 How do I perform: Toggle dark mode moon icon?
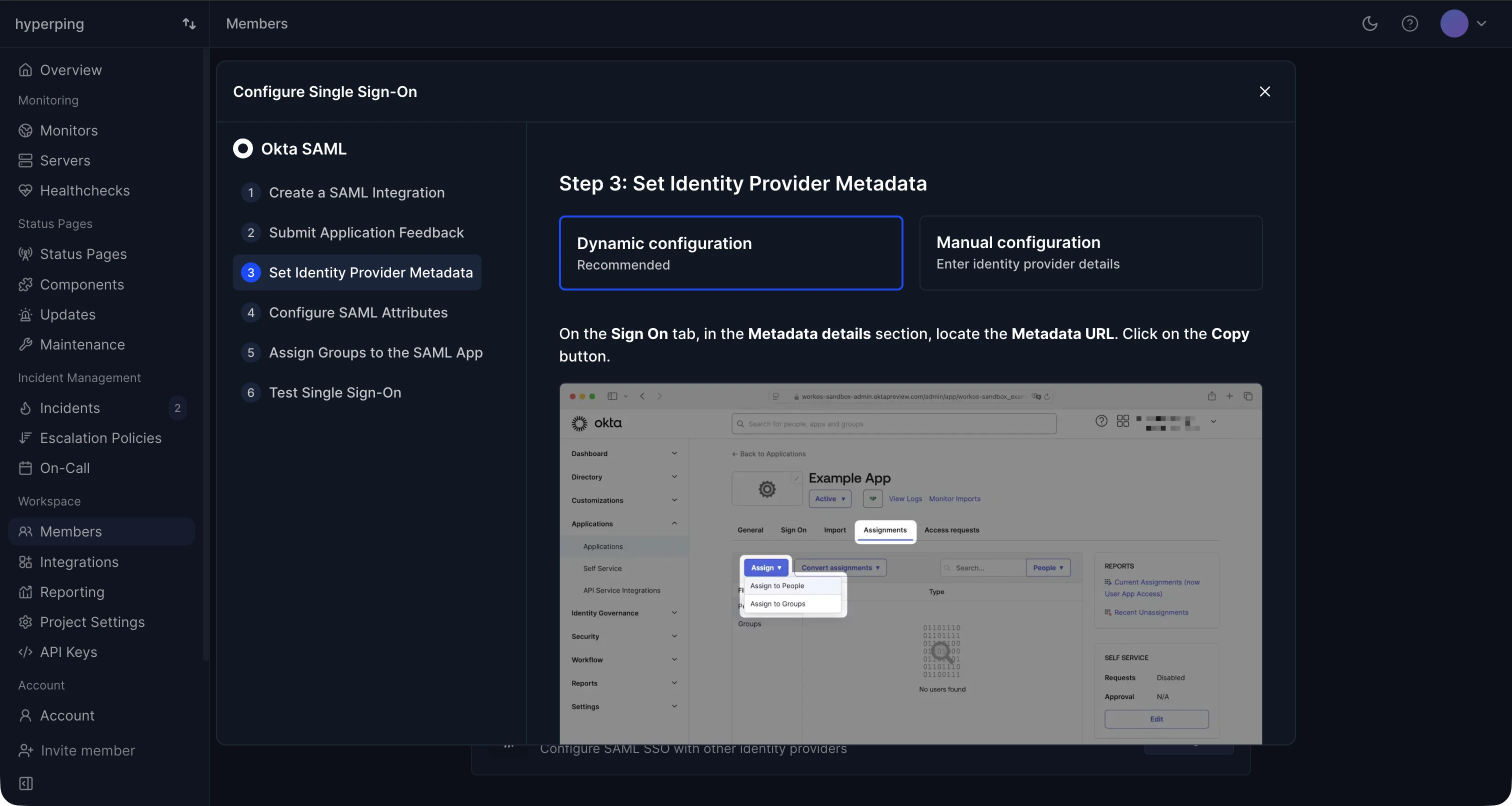[x=1370, y=23]
